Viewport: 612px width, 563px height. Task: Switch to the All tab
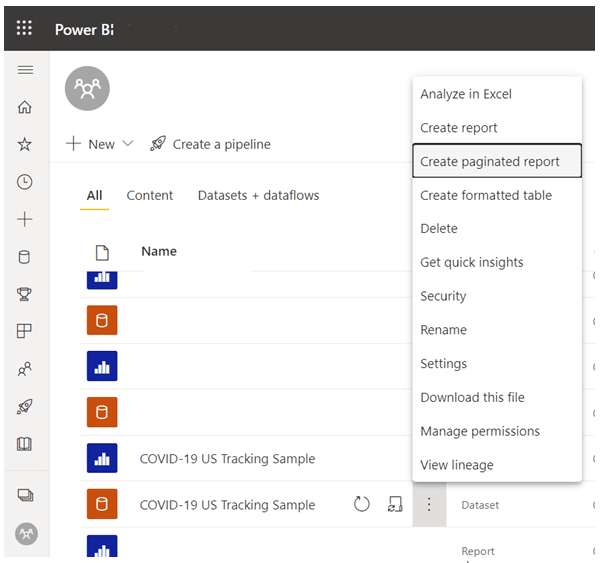[94, 195]
